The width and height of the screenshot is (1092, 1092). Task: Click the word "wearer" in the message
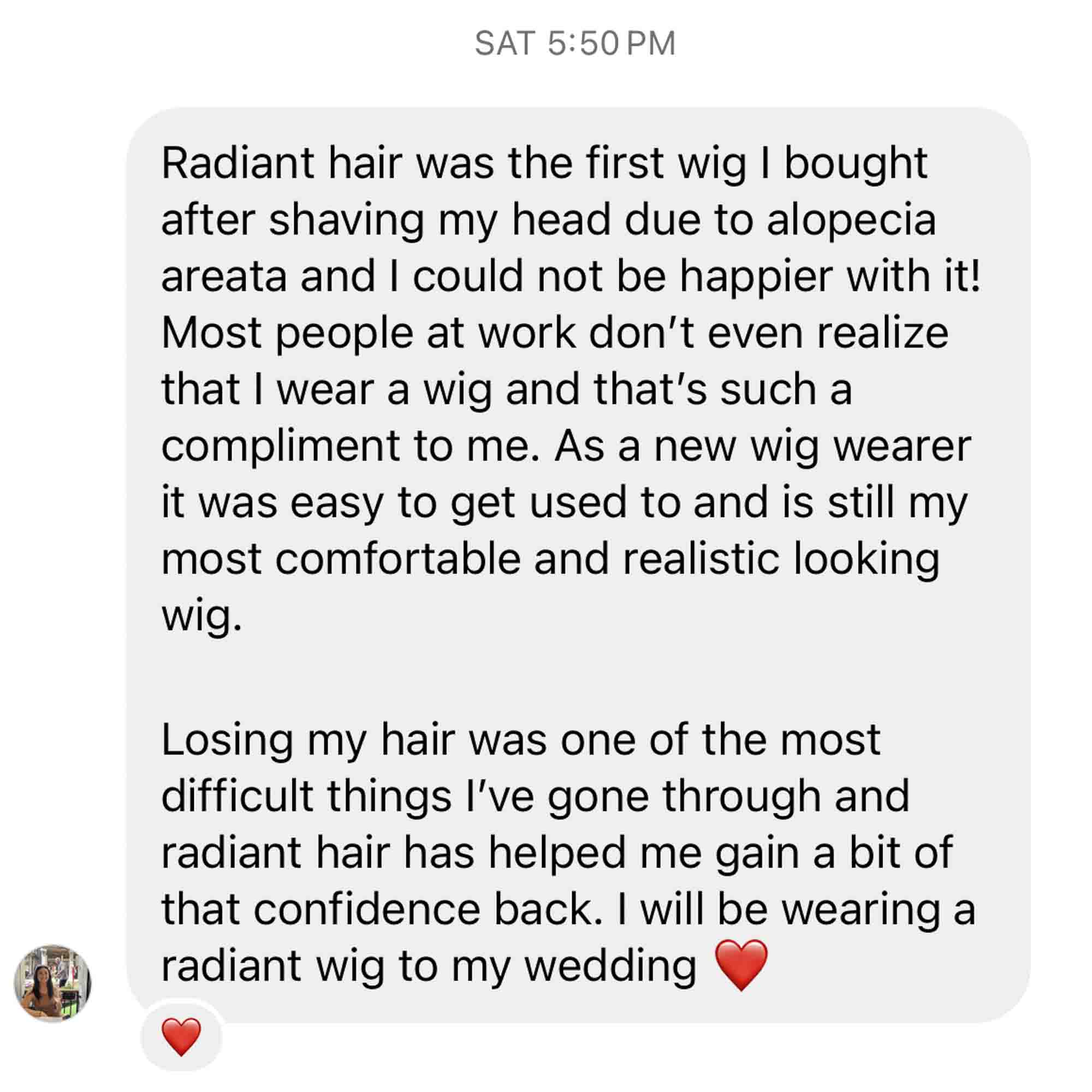pyautogui.click(x=903, y=447)
